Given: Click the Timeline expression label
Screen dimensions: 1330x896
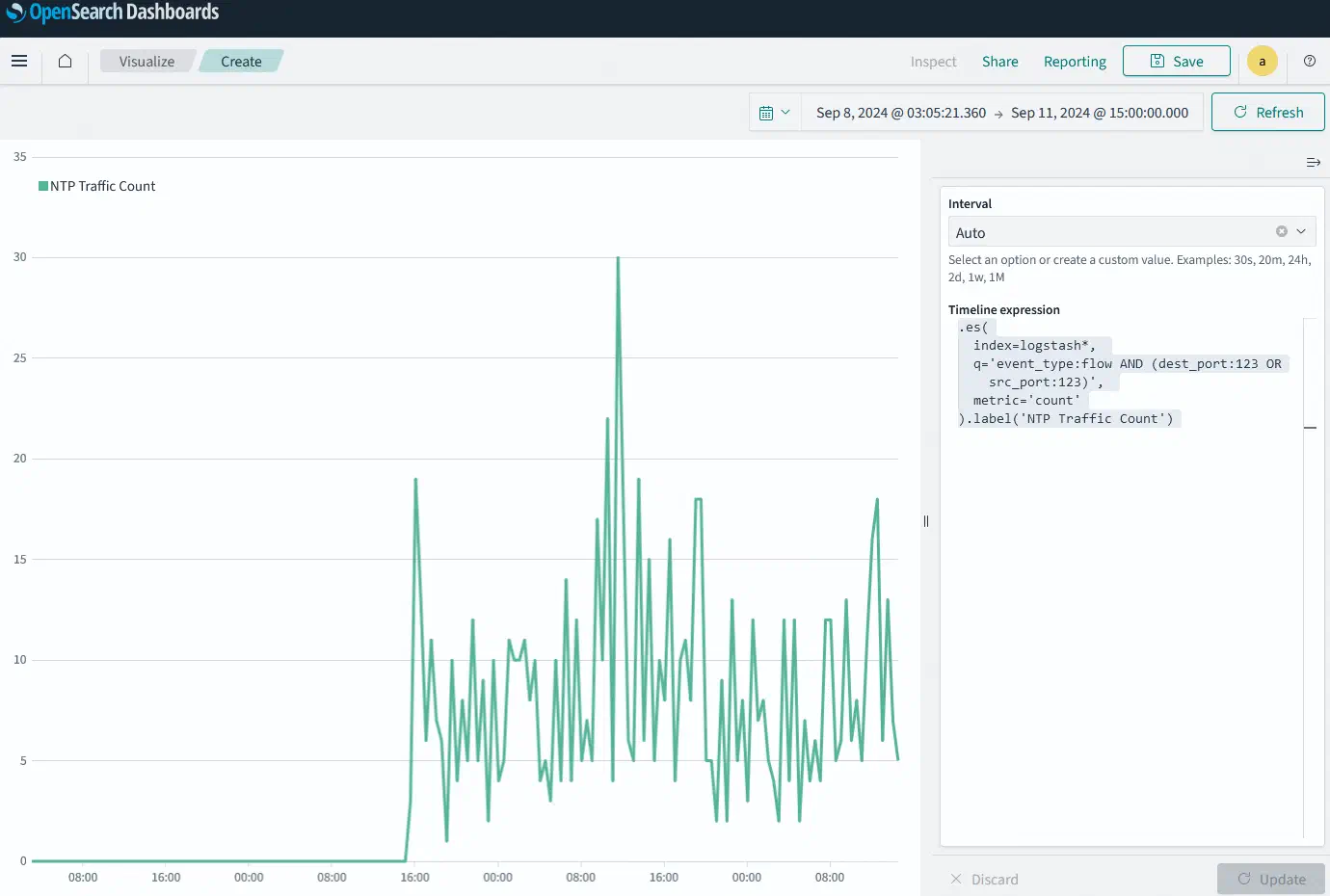Looking at the screenshot, I should coord(1003,309).
